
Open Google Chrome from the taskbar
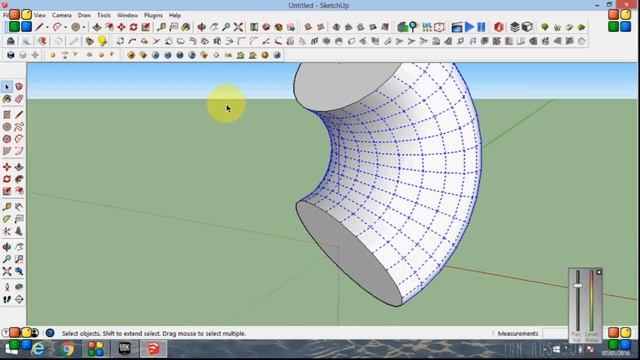[x=67, y=349]
